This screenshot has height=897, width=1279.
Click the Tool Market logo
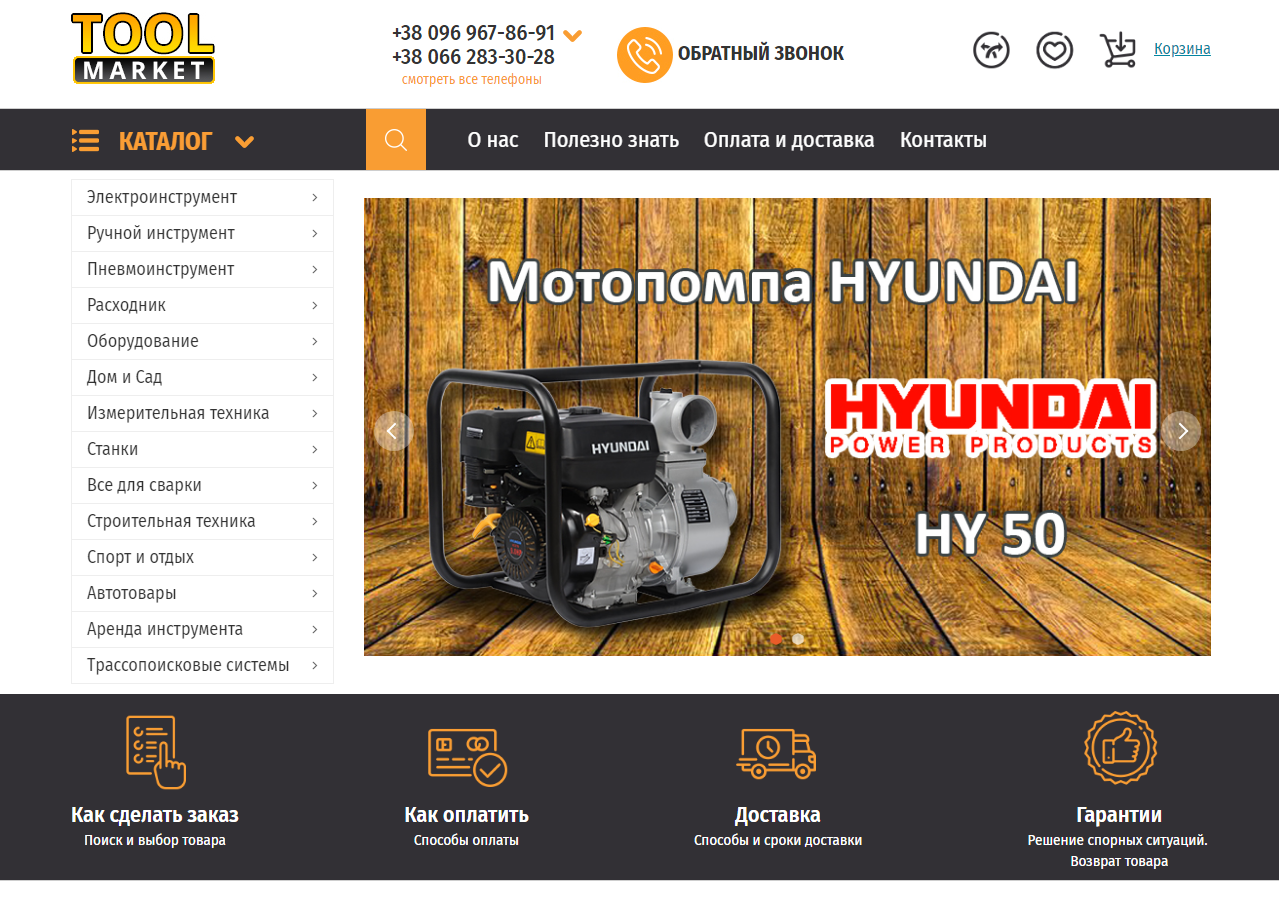(143, 48)
